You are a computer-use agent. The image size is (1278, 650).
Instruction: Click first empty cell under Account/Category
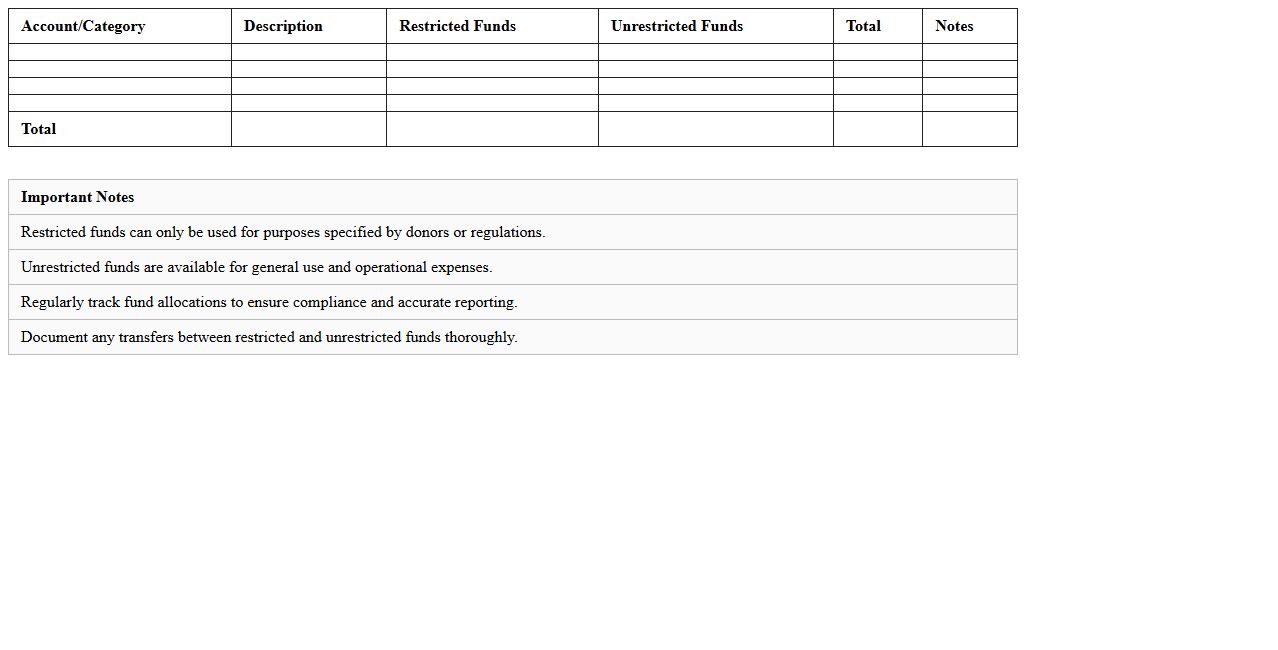pyautogui.click(x=119, y=52)
